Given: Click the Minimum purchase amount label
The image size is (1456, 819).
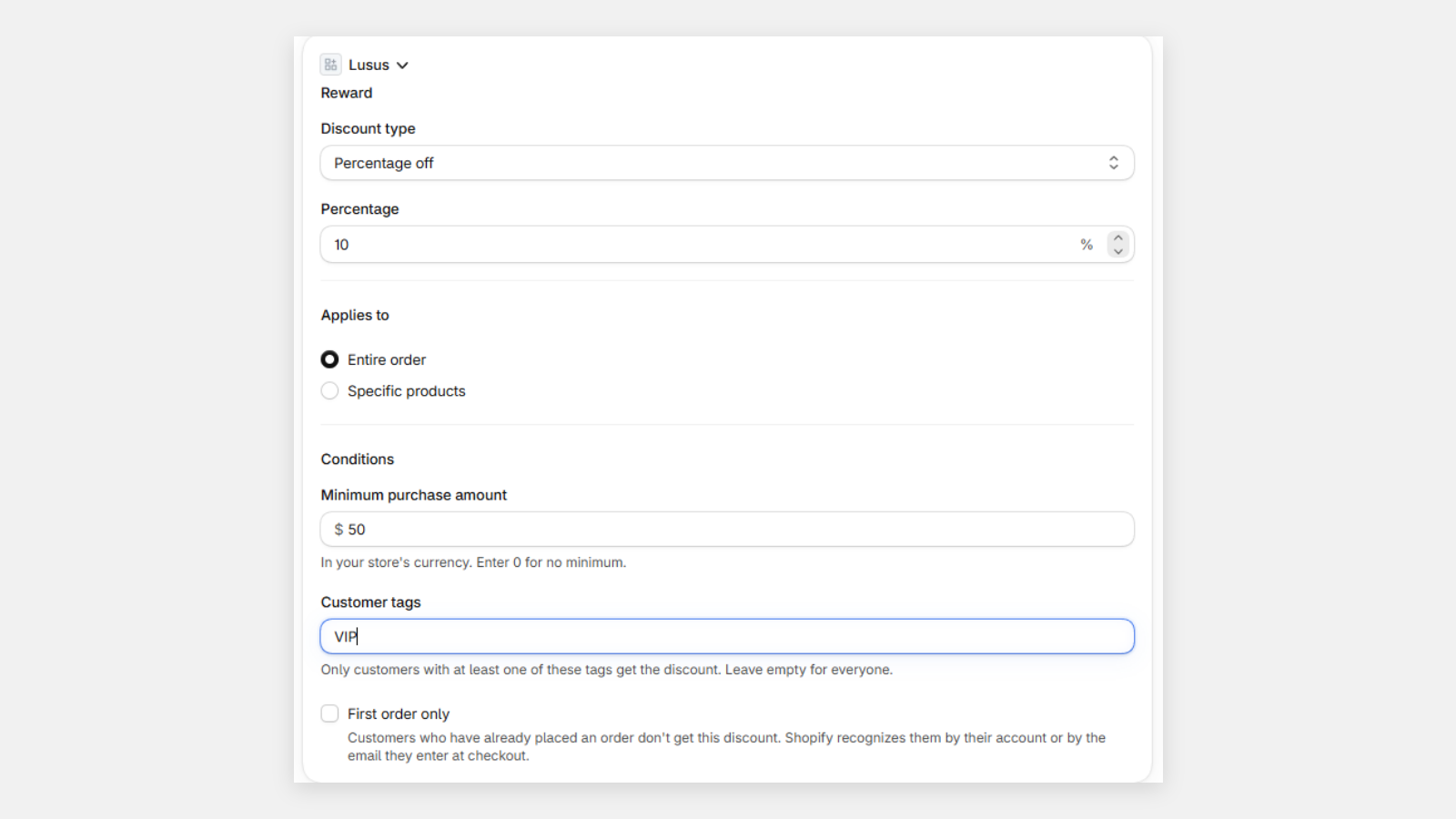Looking at the screenshot, I should pyautogui.click(x=414, y=495).
